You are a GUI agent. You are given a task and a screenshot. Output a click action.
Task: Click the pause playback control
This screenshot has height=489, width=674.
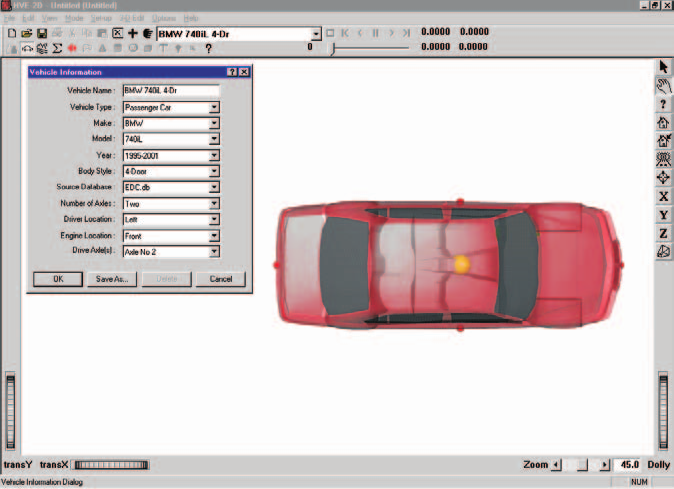[376, 33]
